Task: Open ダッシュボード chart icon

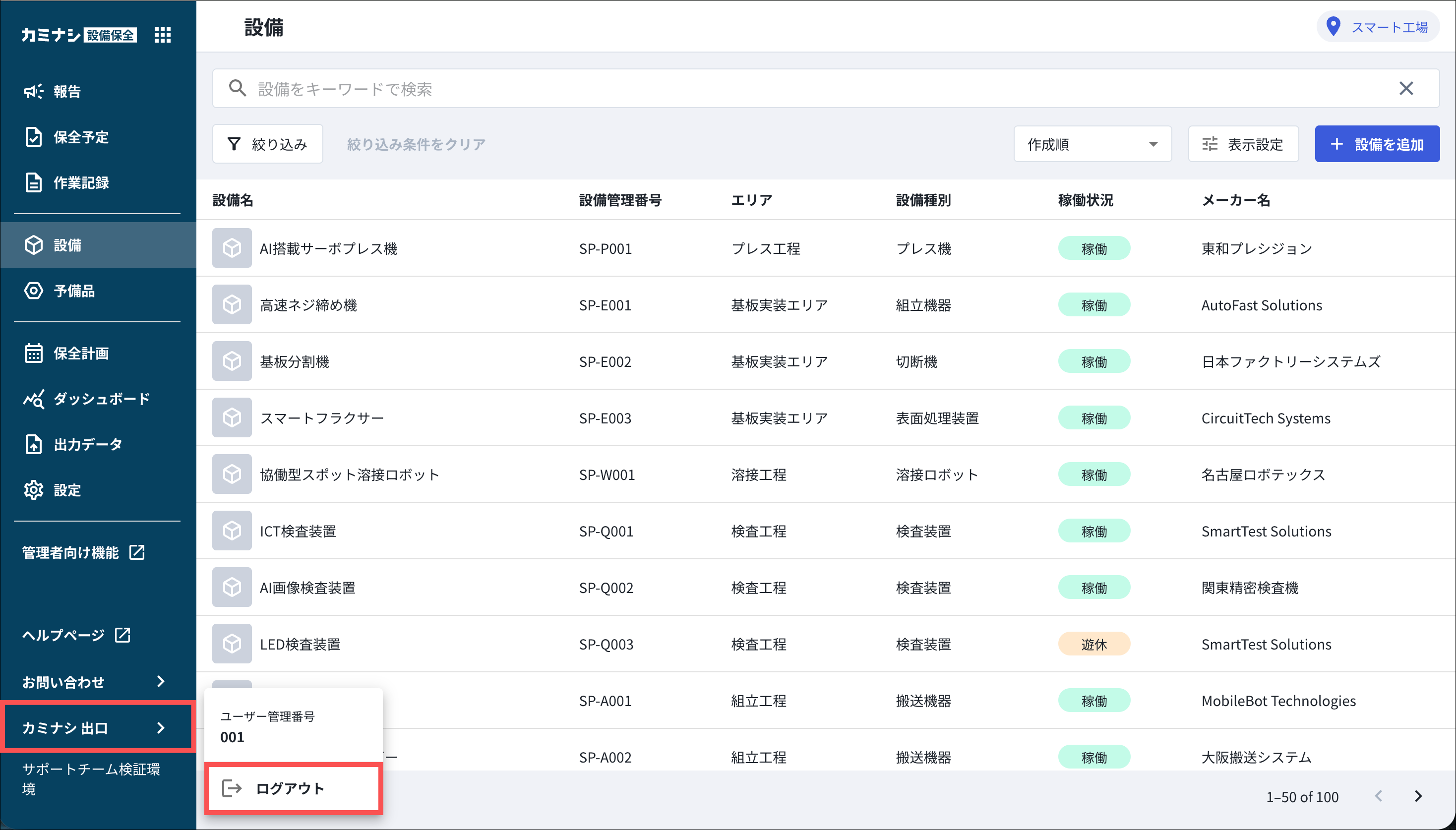Action: tap(33, 399)
